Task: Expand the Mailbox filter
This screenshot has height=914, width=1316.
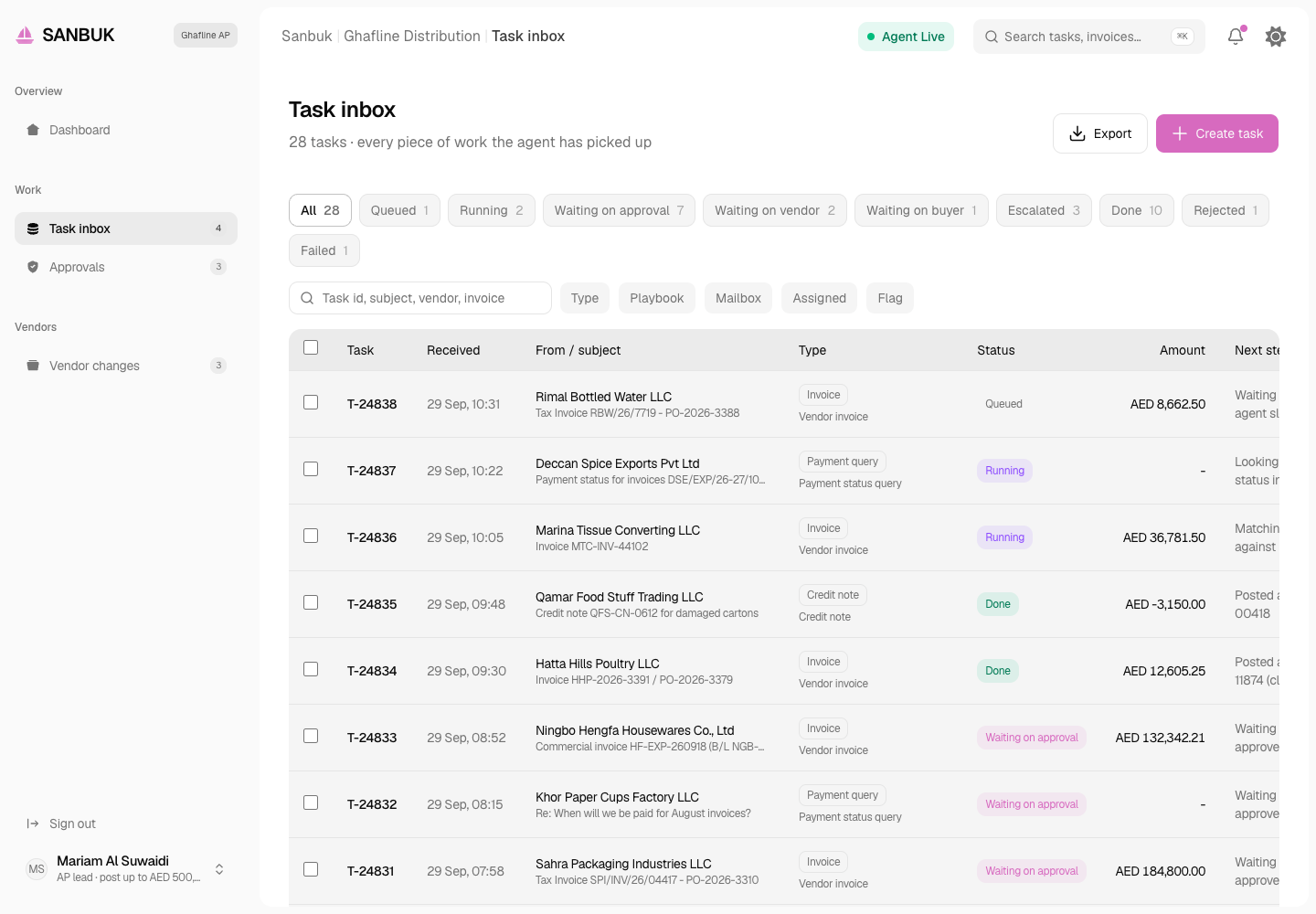Action: coord(738,298)
